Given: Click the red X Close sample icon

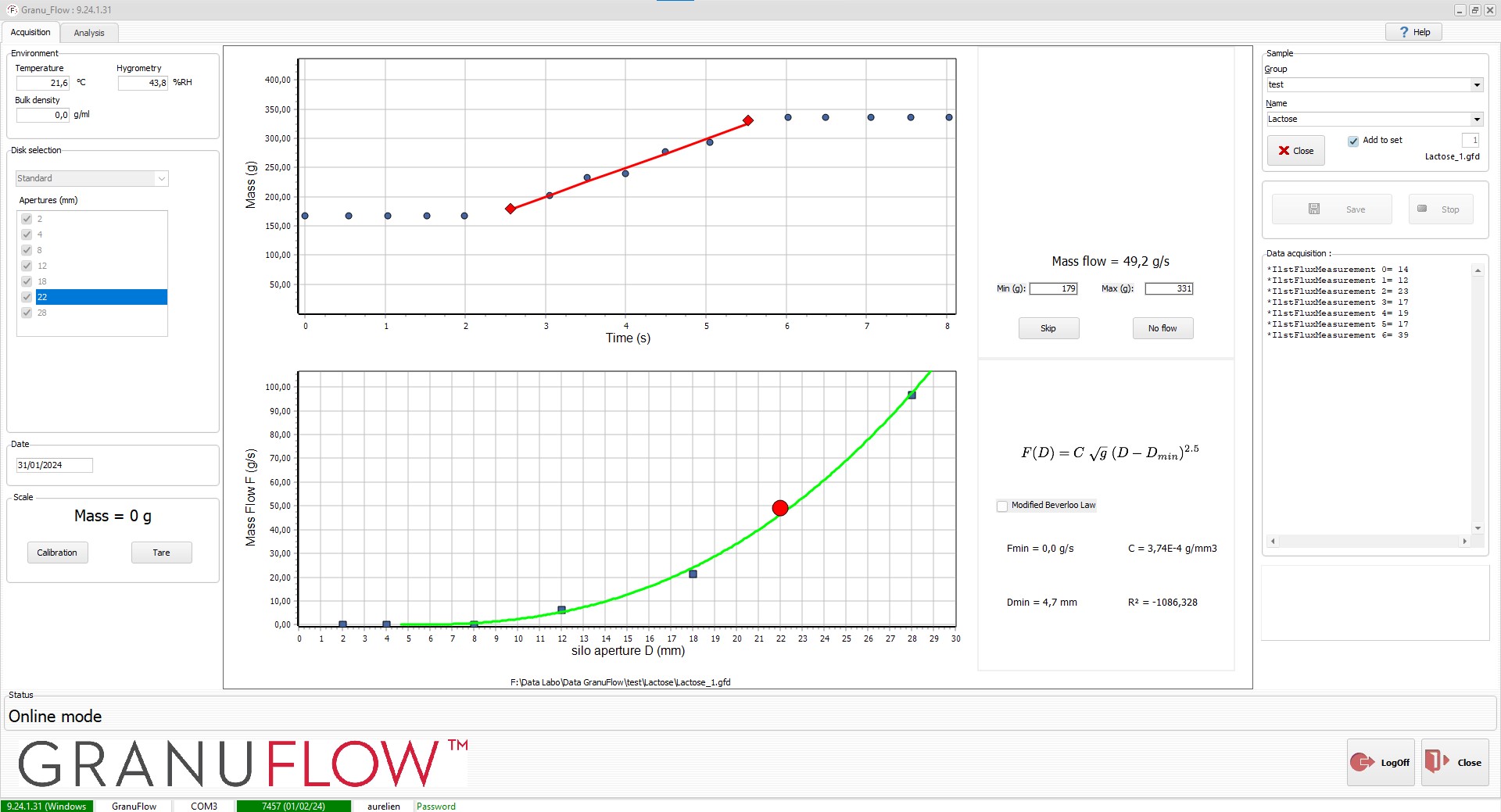Looking at the screenshot, I should click(1284, 151).
